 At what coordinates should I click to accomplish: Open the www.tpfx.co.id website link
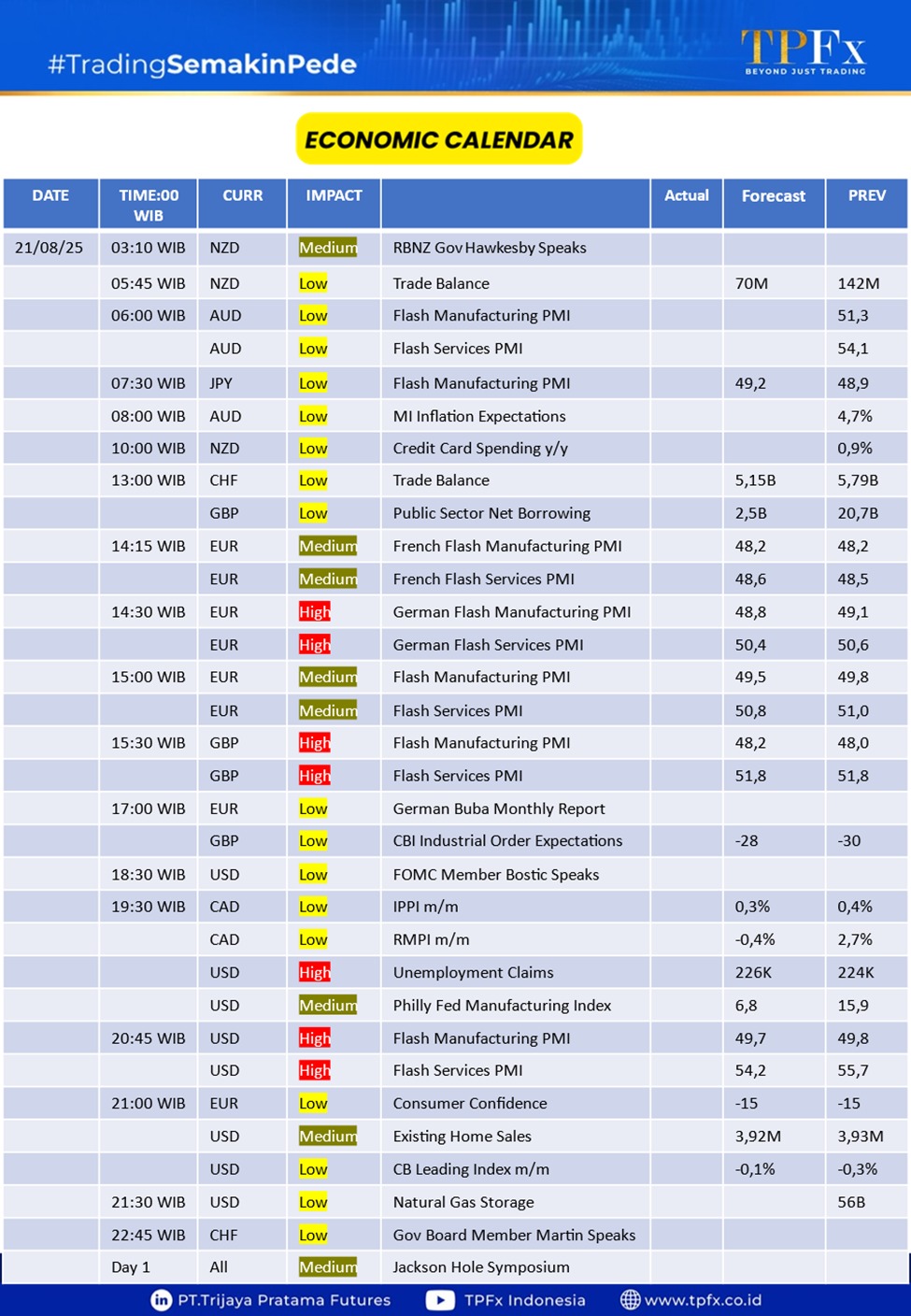(x=703, y=1300)
